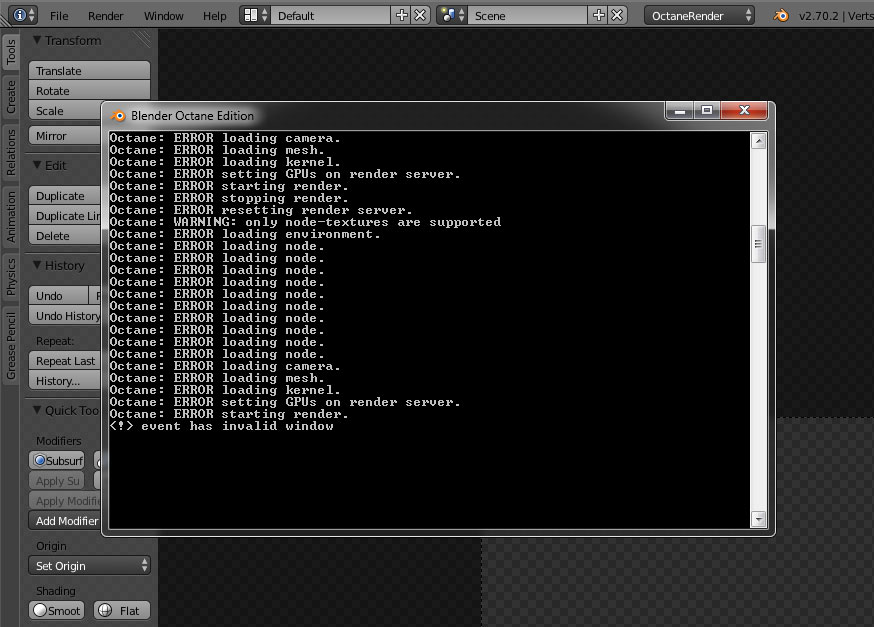Open the OctaneRender engine dropdown
874x627 pixels.
click(x=699, y=16)
